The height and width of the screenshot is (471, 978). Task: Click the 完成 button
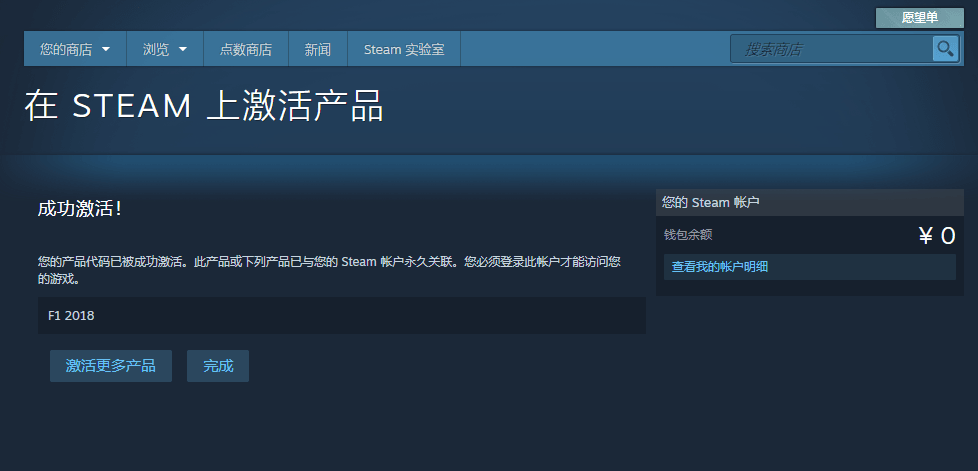pyautogui.click(x=218, y=366)
